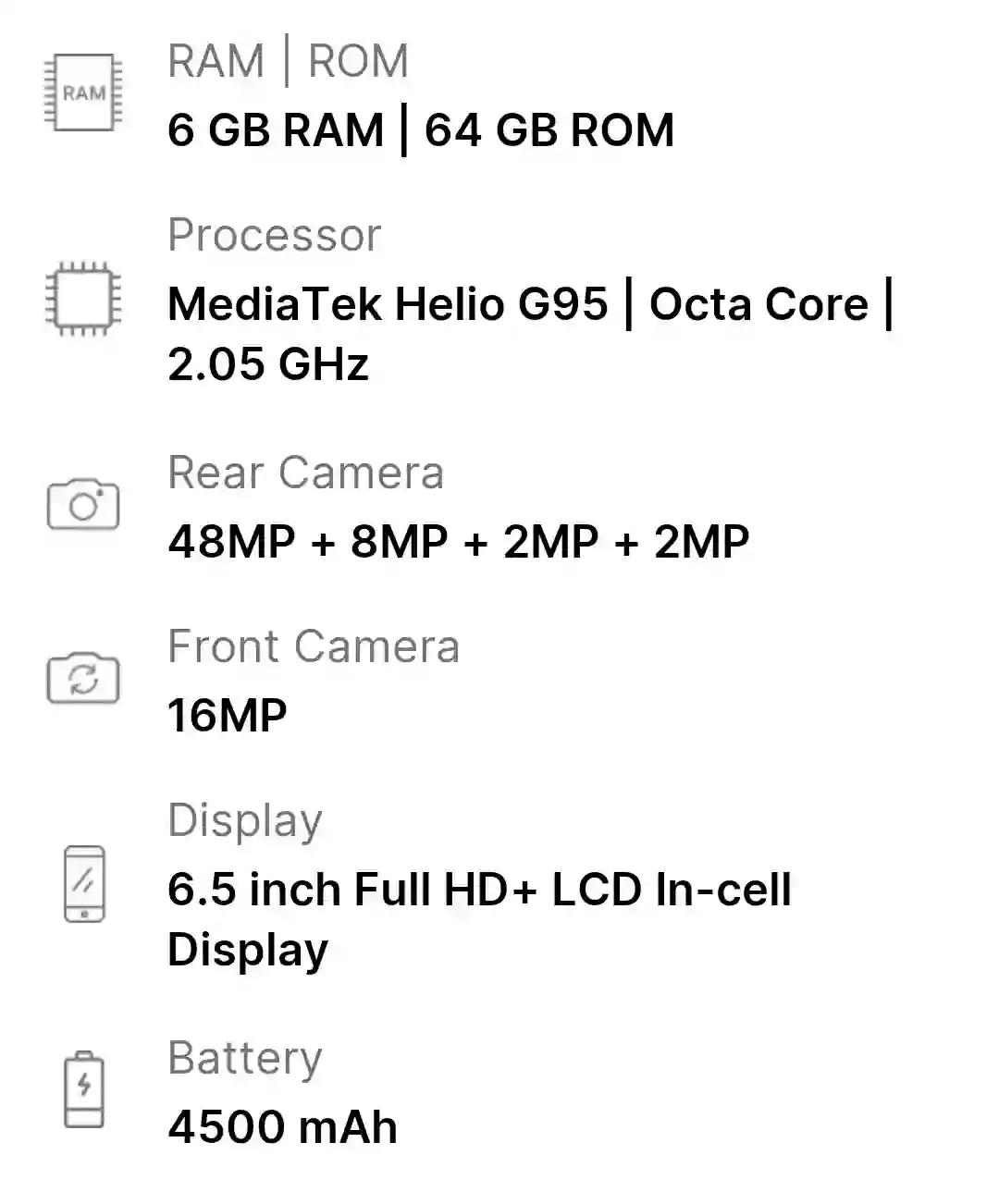Click the RAM chip icon

click(83, 93)
